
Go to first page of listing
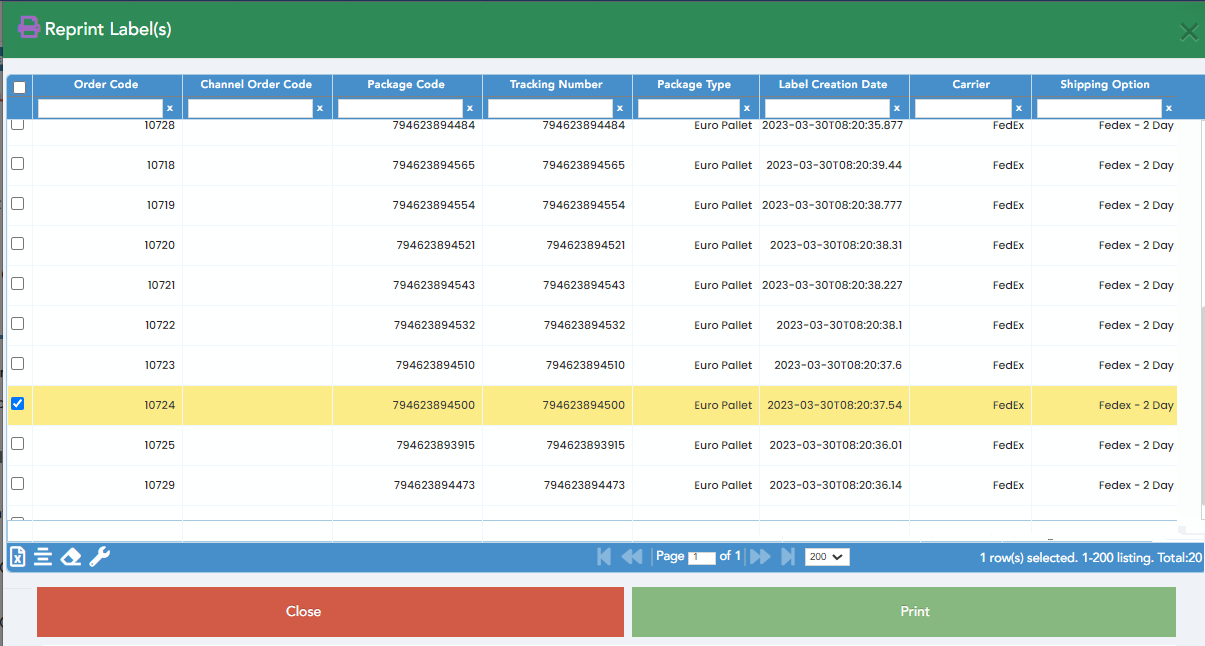604,557
